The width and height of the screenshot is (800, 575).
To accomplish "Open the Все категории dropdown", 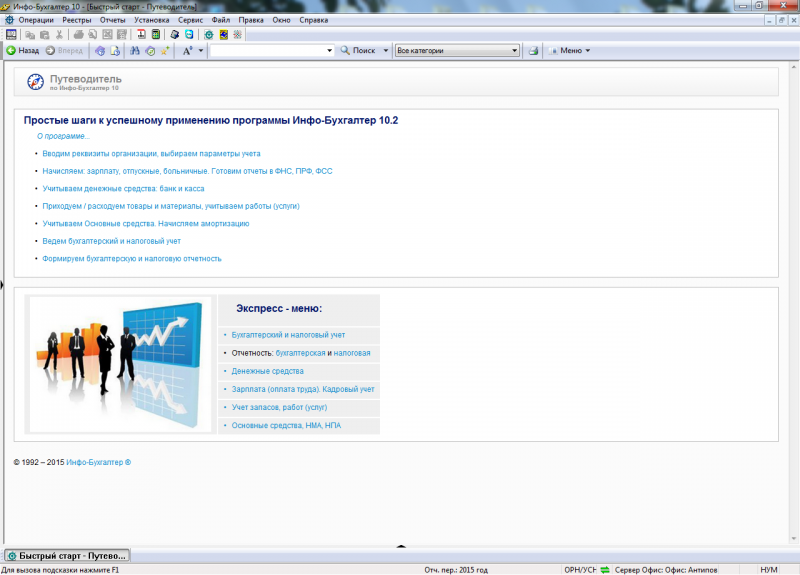I will (457, 51).
